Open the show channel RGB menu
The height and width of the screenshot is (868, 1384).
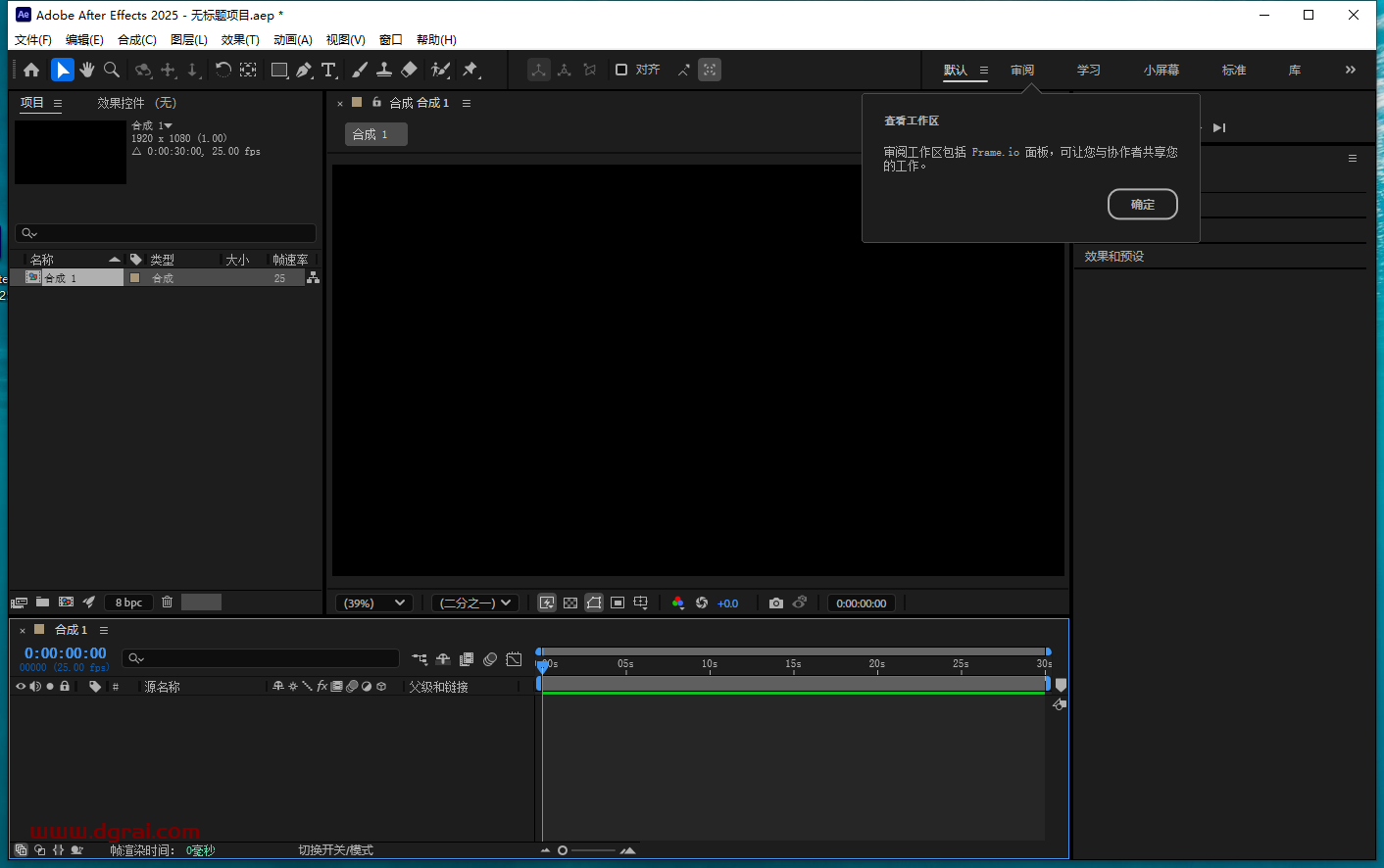(677, 603)
